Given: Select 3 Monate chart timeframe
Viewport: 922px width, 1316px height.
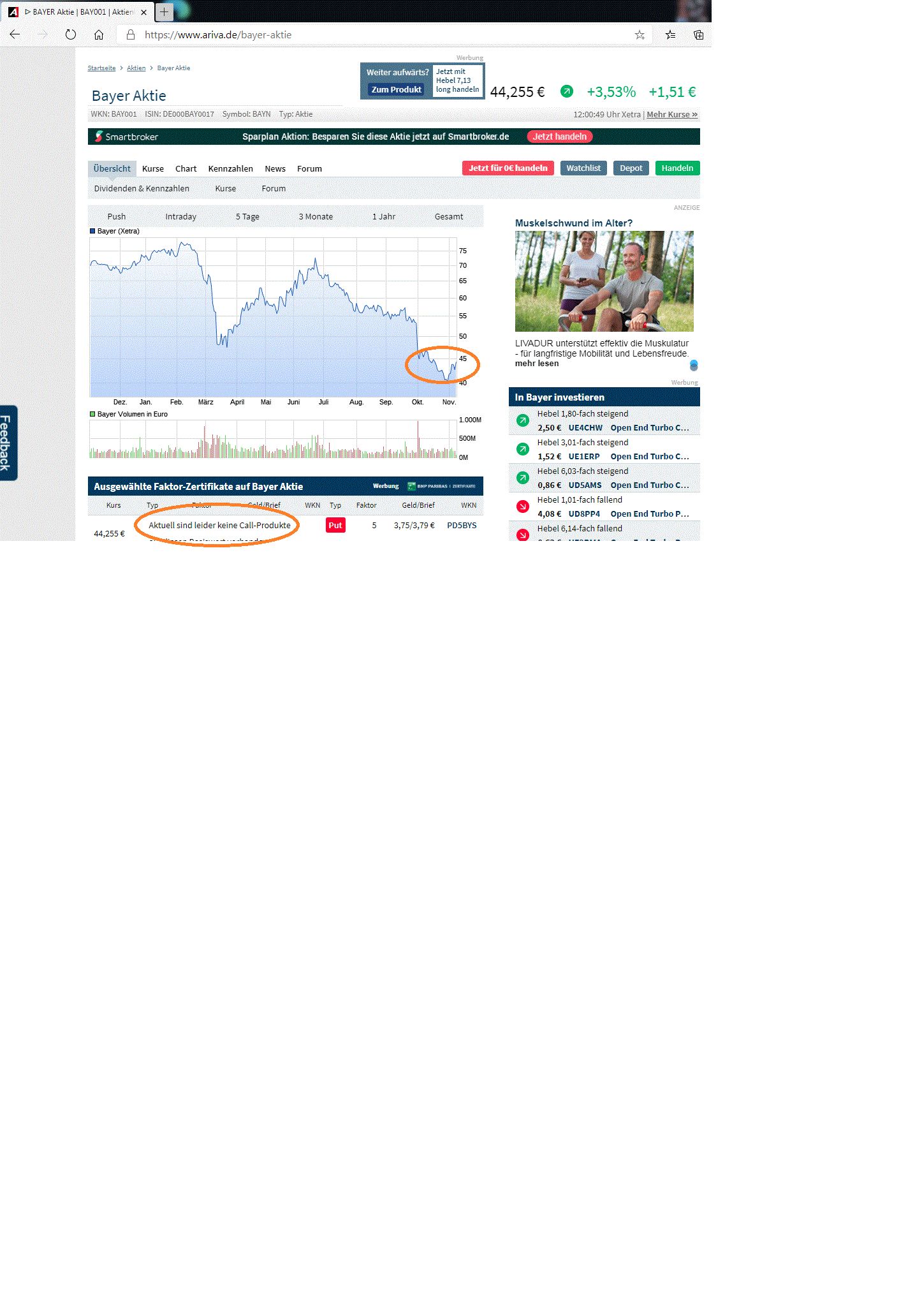Looking at the screenshot, I should pyautogui.click(x=316, y=216).
